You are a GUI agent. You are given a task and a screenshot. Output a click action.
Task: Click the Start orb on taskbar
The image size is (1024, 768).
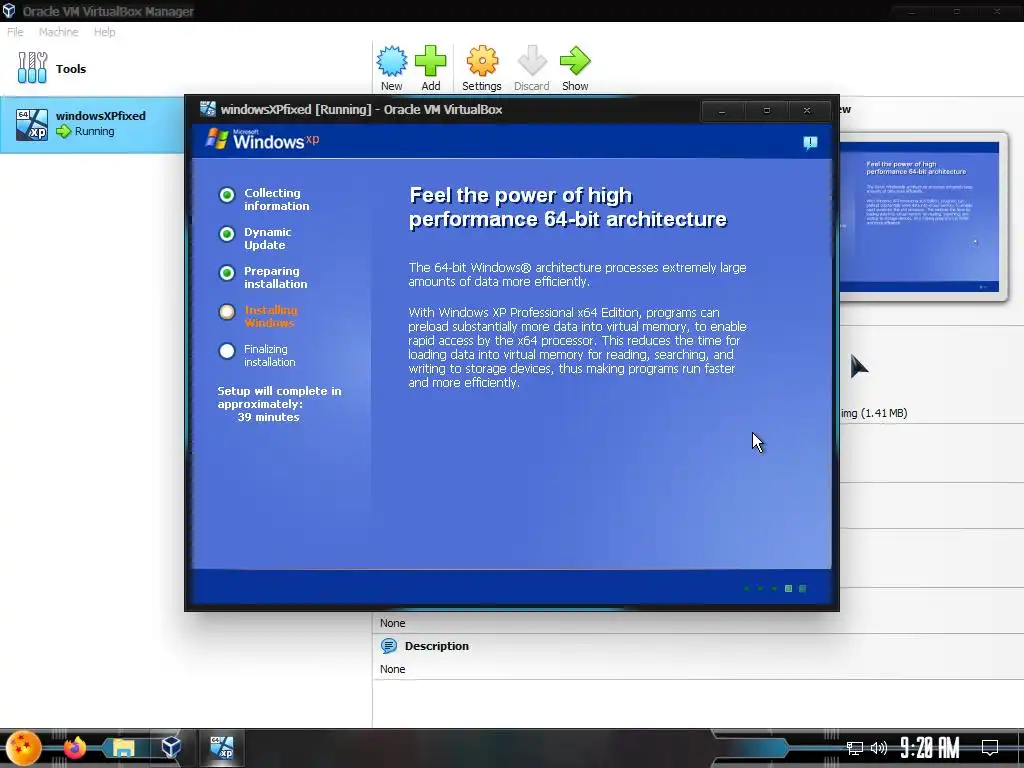24,748
